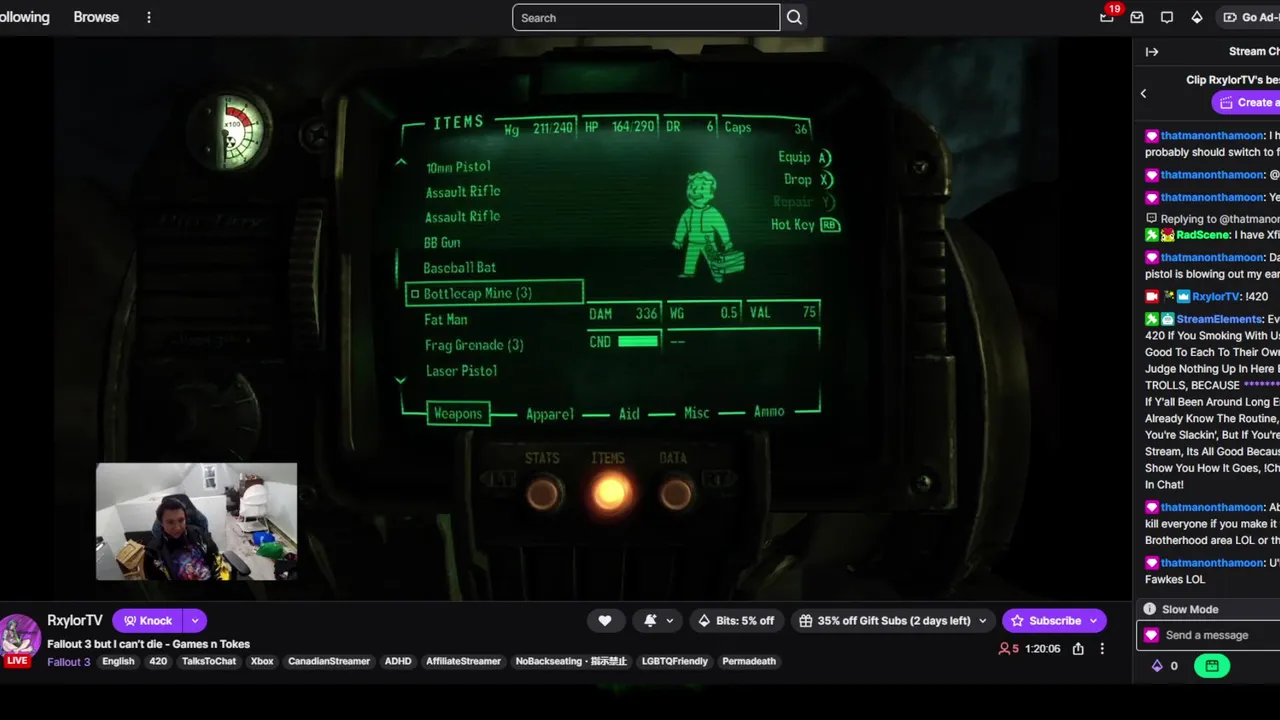Click the Go Ad-Free button
Viewport: 1280px width, 720px height.
point(1250,17)
